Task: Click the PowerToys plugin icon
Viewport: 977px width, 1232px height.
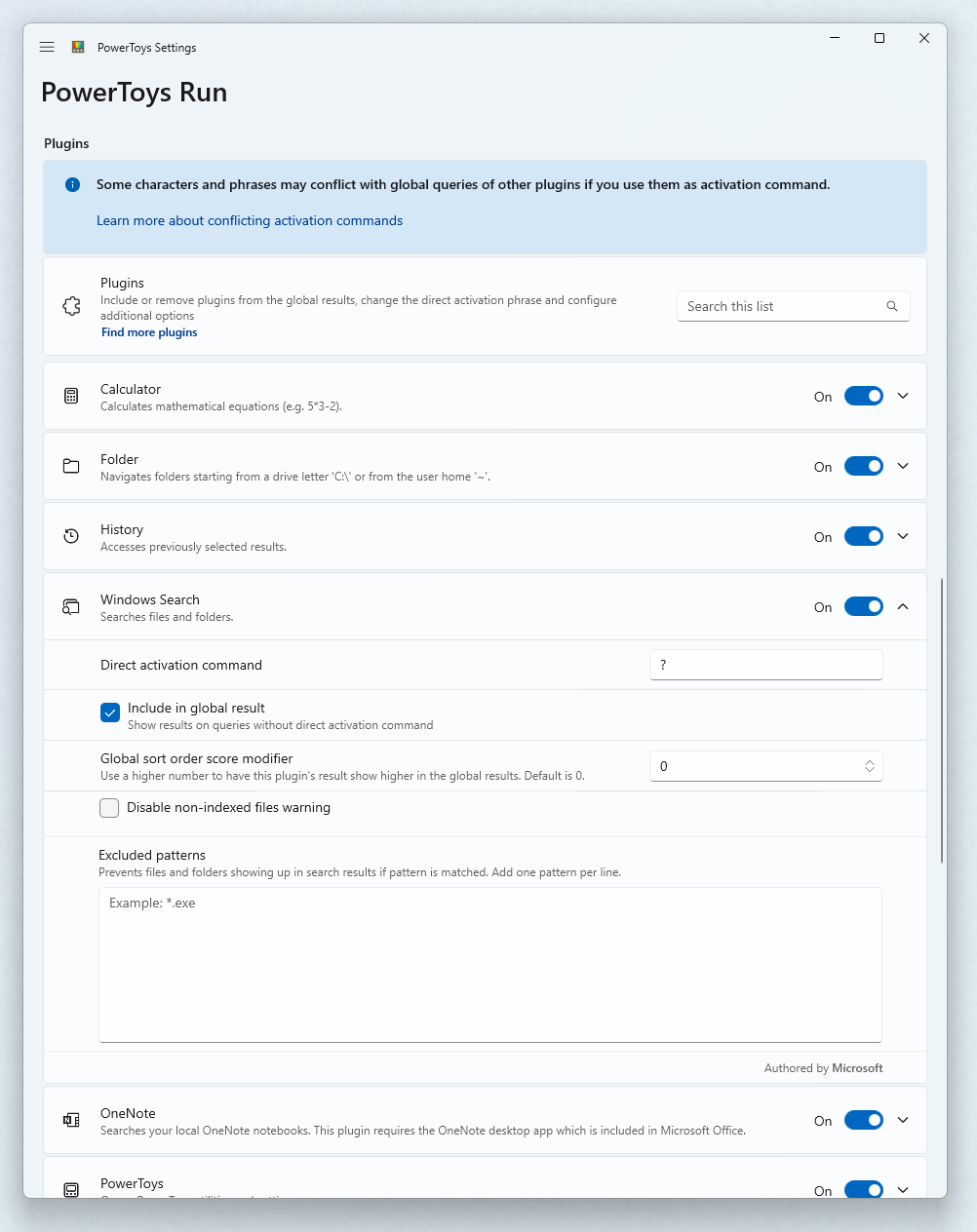Action: click(x=71, y=1190)
